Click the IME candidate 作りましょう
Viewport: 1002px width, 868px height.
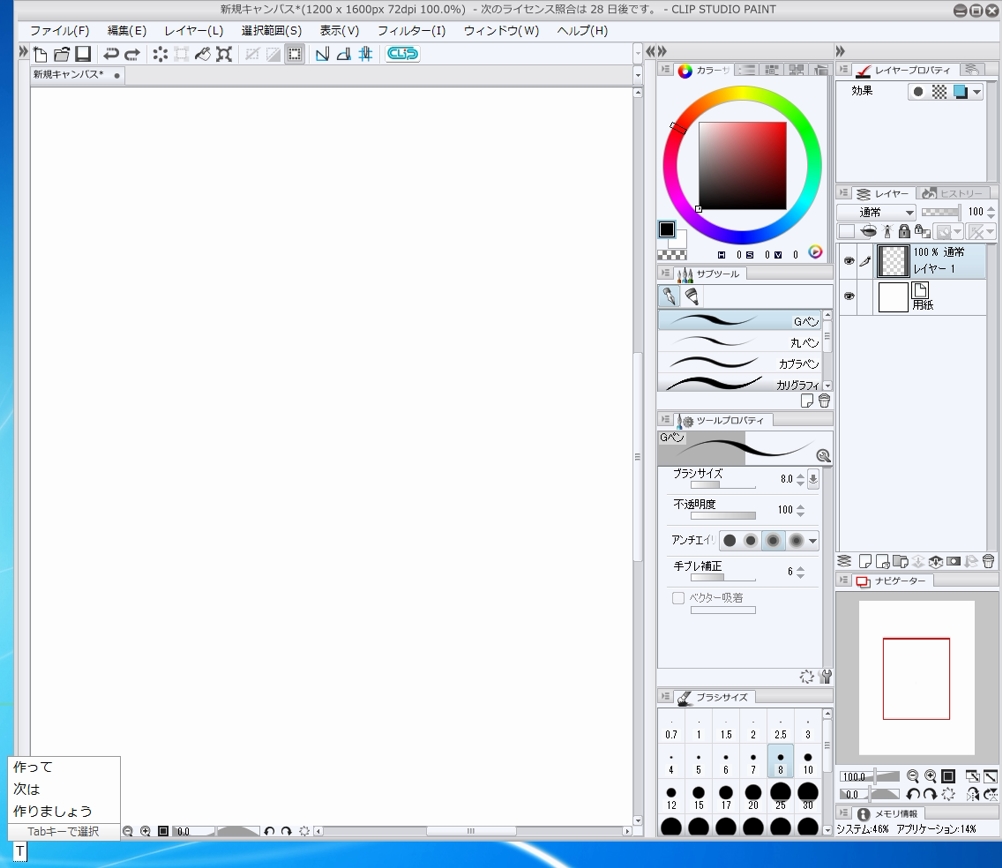coord(53,811)
